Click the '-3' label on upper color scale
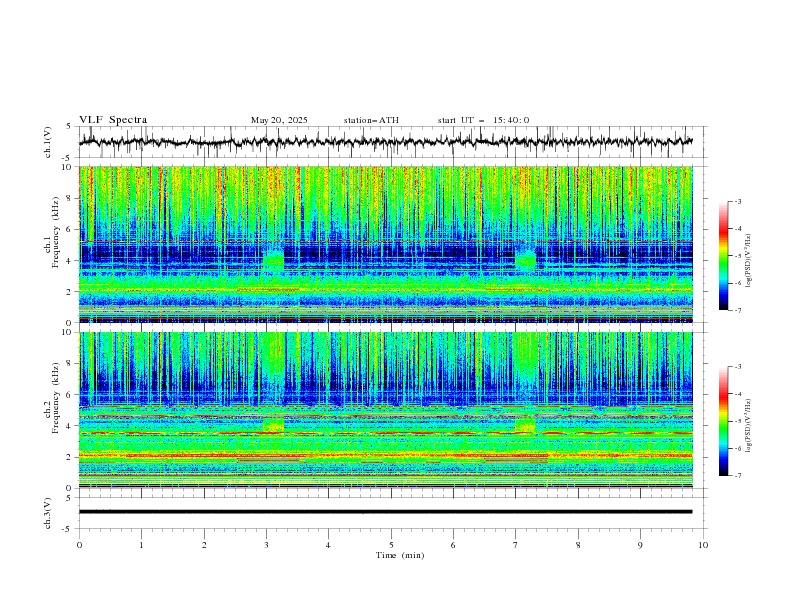This screenshot has height=612, width=792. click(737, 201)
